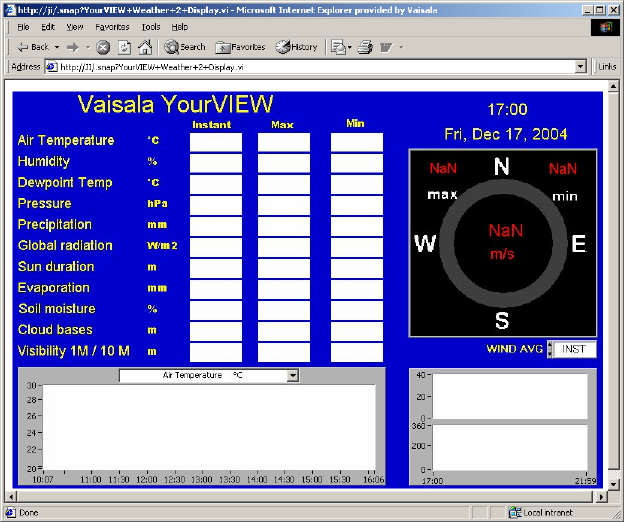Open the Search pane

(x=185, y=47)
